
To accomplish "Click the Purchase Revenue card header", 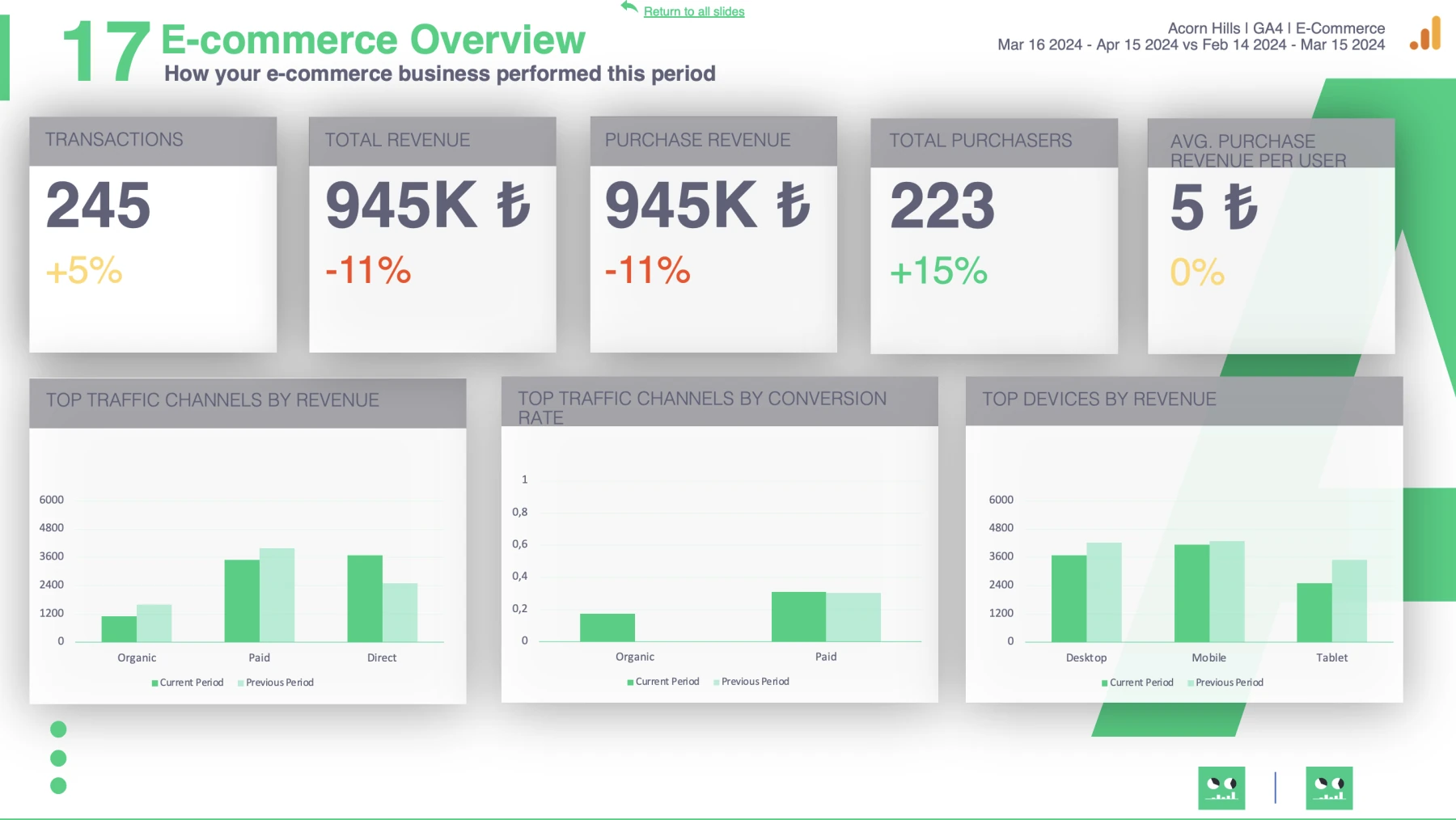I will pyautogui.click(x=713, y=141).
